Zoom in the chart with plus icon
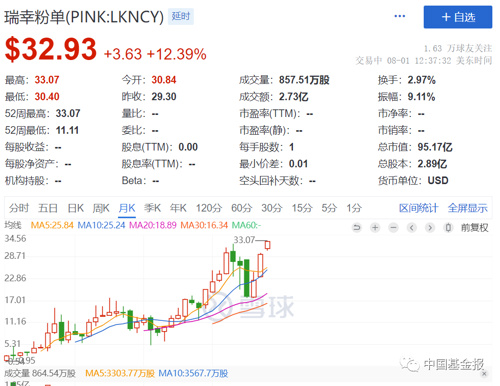 (375, 228)
